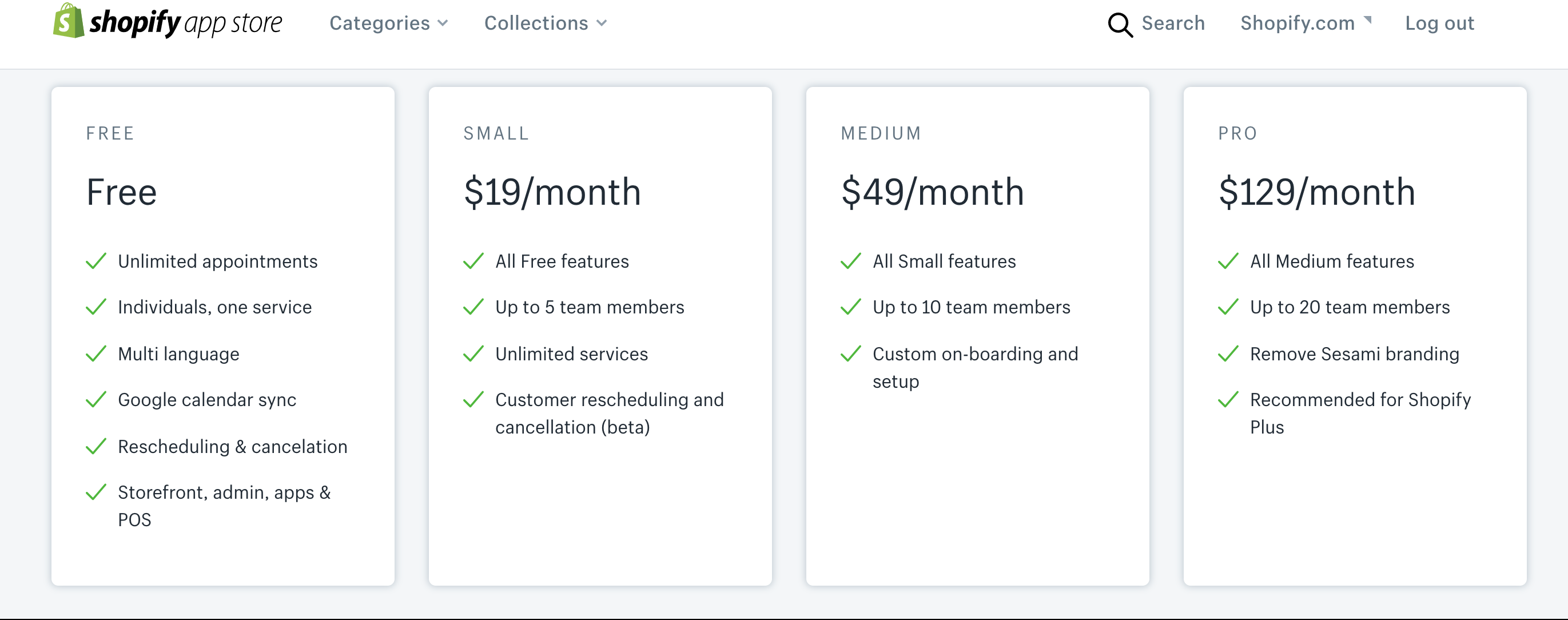Click the checkmark next to Google calendar sync
The image size is (1568, 620).
tap(96, 400)
